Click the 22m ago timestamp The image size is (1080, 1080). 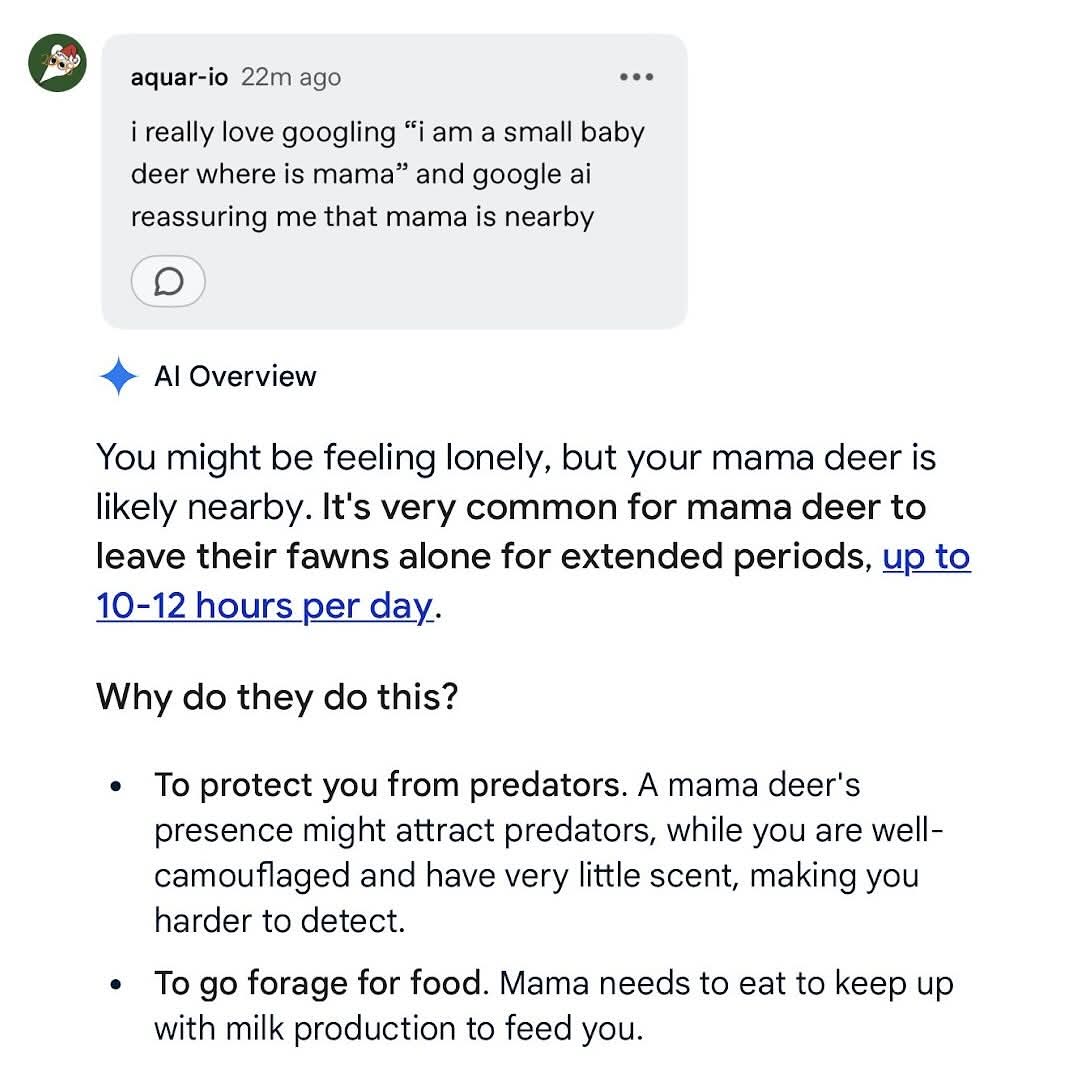[x=291, y=77]
